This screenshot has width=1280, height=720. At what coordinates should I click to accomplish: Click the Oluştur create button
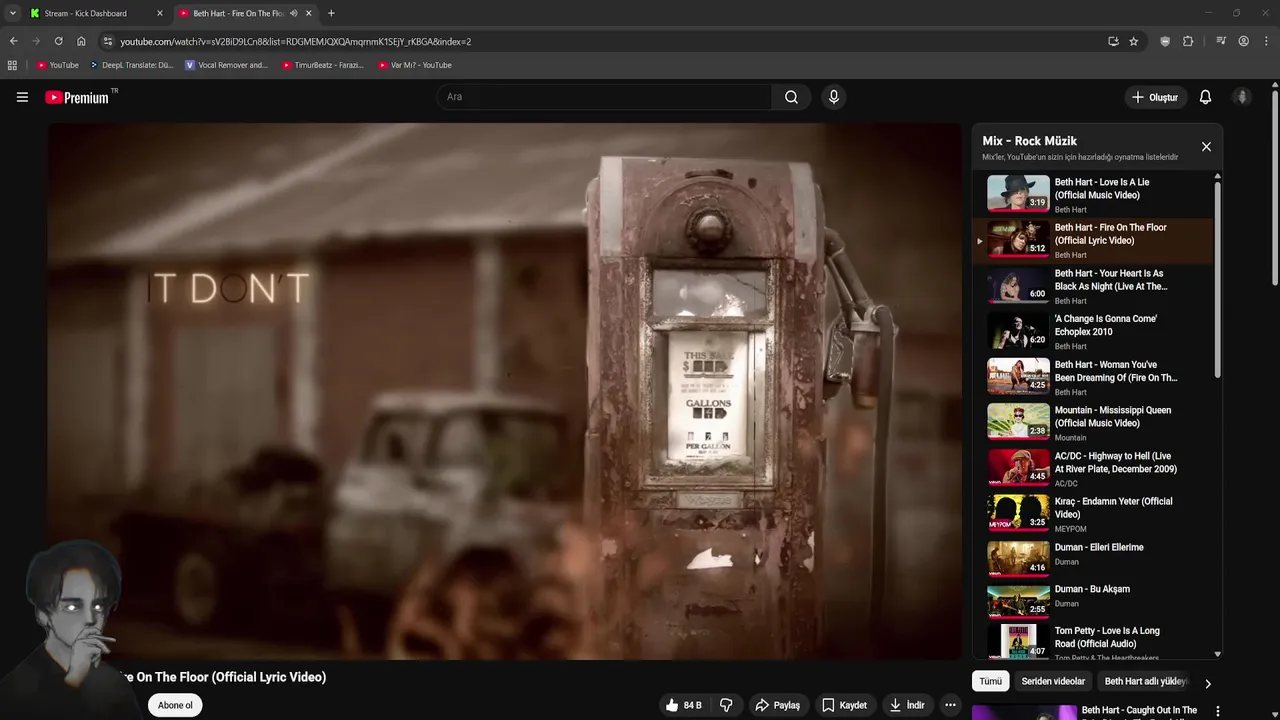coord(1154,97)
